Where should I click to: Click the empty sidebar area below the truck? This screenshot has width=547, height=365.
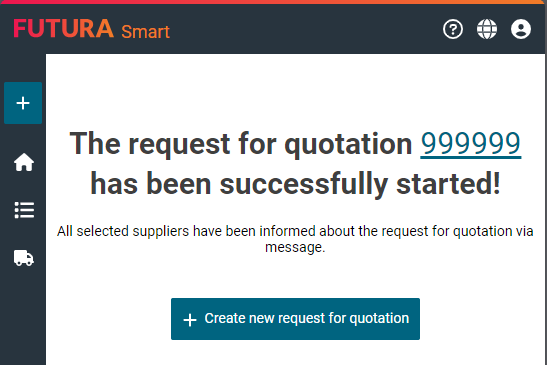click(x=23, y=314)
